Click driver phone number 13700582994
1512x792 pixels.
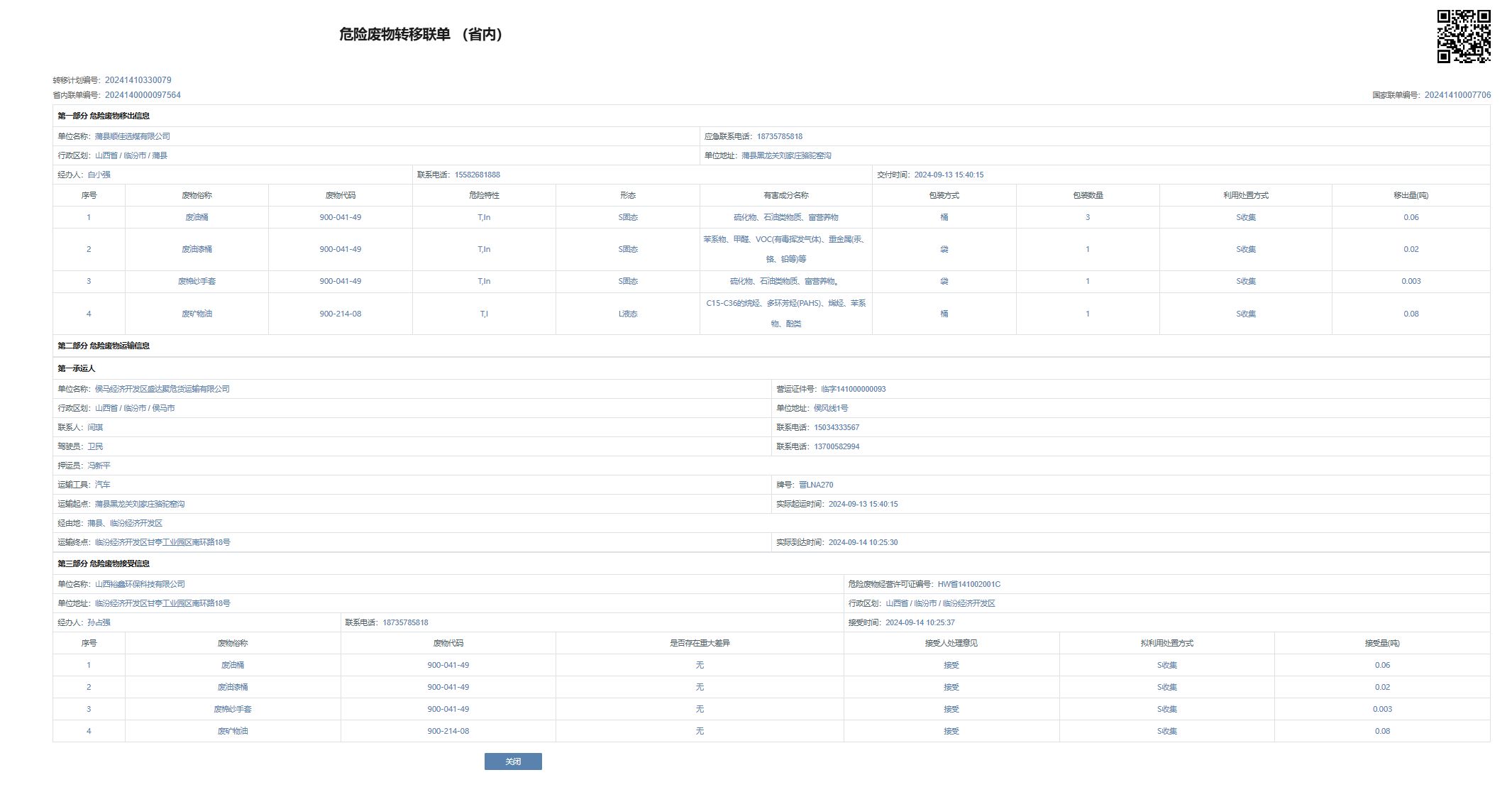(x=836, y=446)
